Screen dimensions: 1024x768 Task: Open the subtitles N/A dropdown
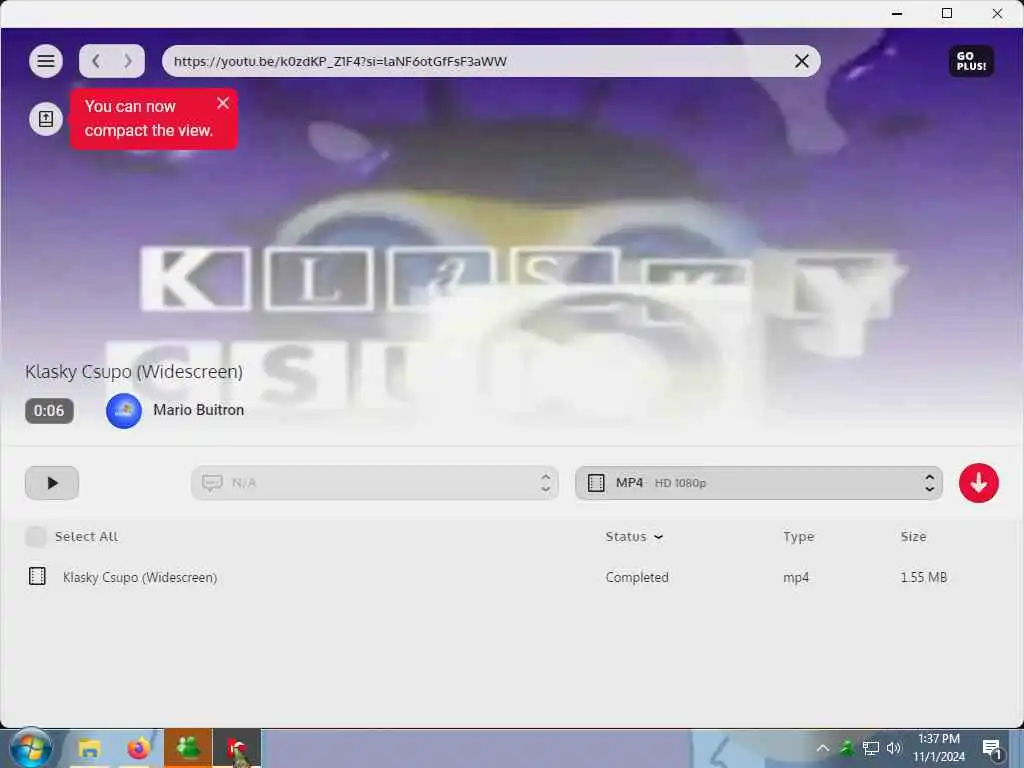[375, 483]
